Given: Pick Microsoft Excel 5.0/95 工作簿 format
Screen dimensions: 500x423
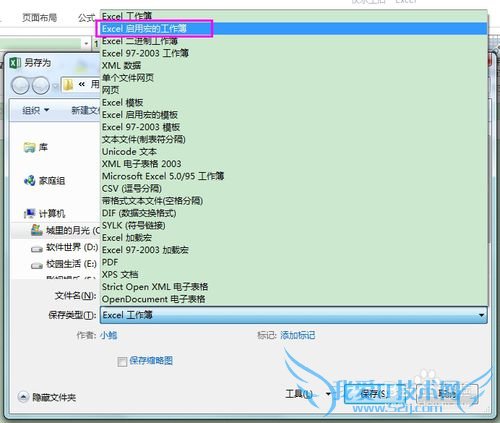Looking at the screenshot, I should (x=294, y=176).
